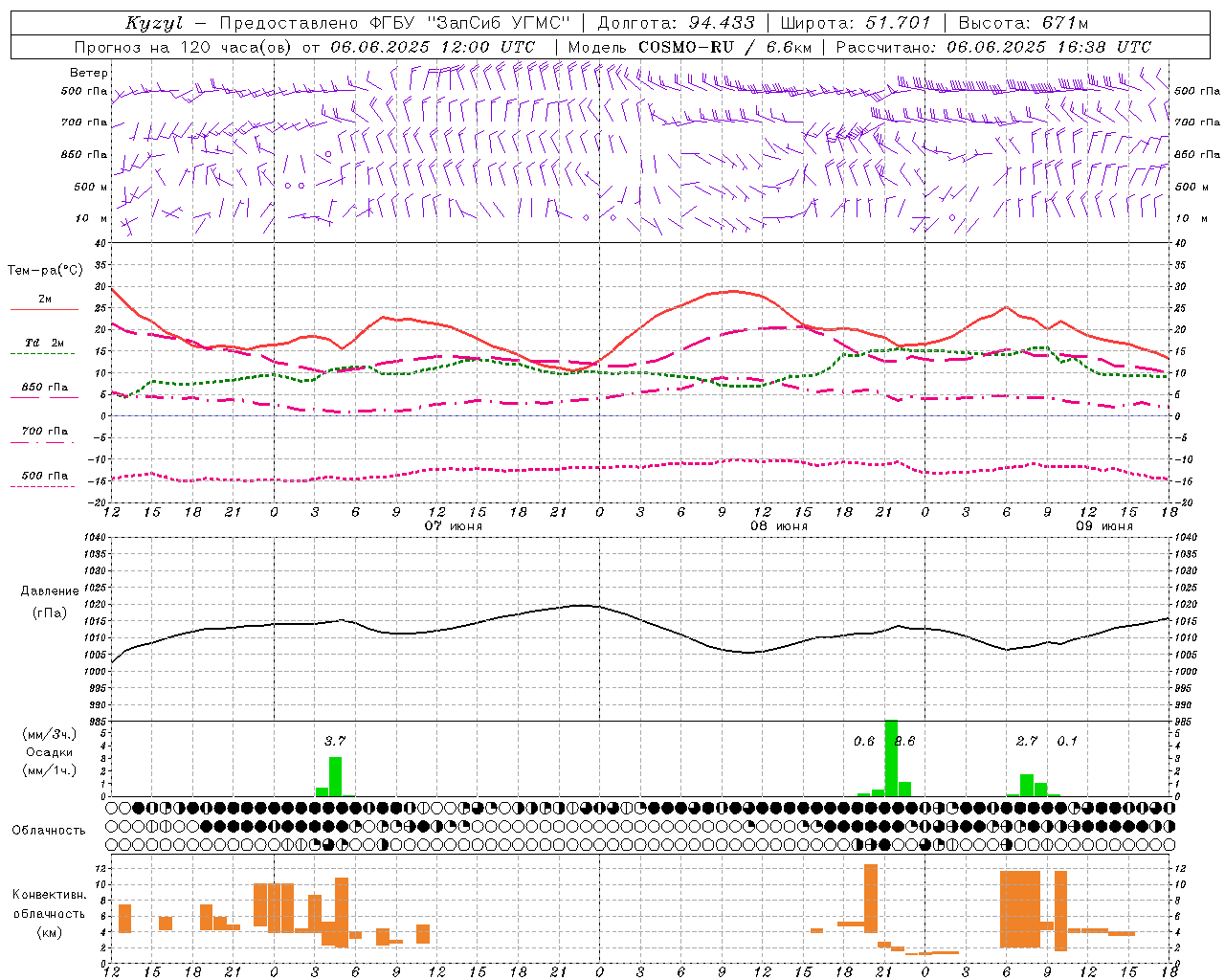Click the Td 2м dew point legend entry
1225x980 pixels.
(x=44, y=343)
